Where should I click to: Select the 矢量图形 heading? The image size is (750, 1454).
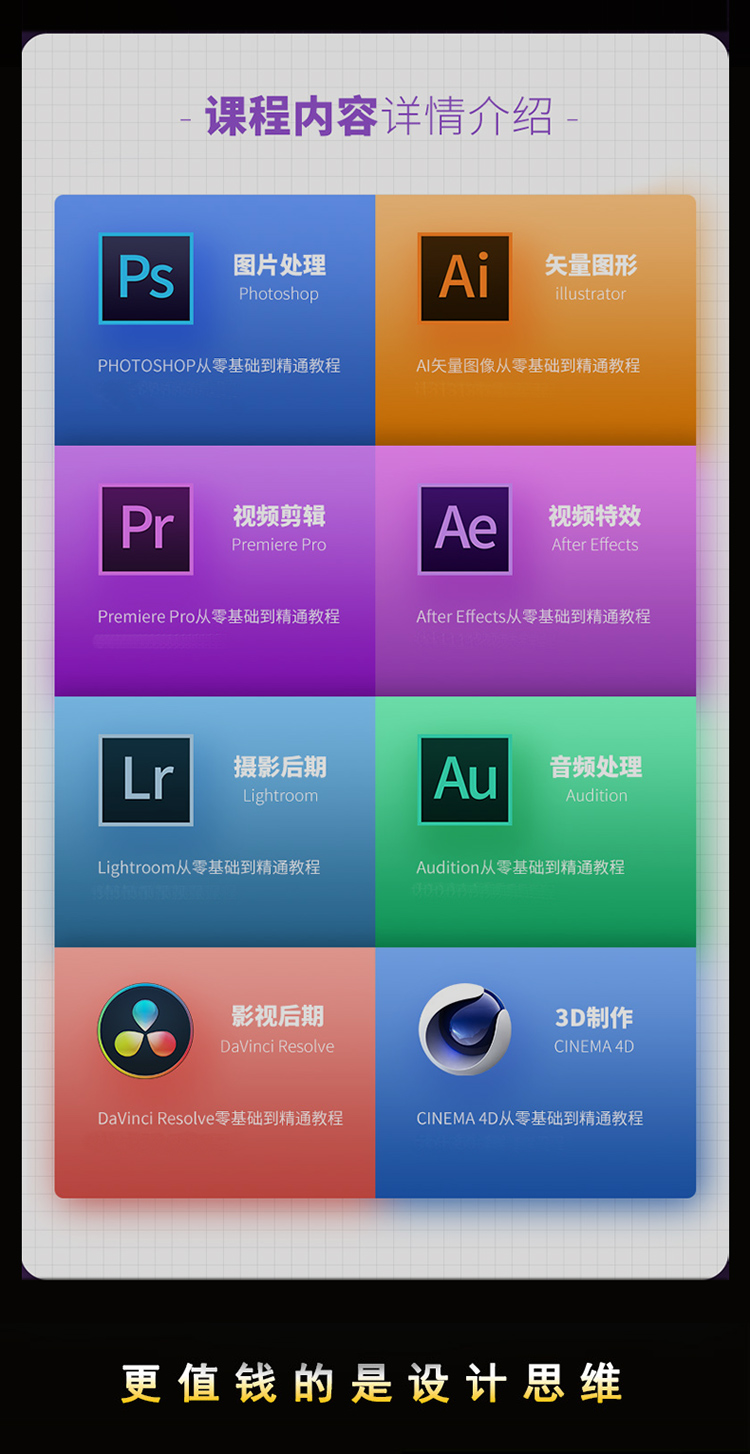[591, 265]
